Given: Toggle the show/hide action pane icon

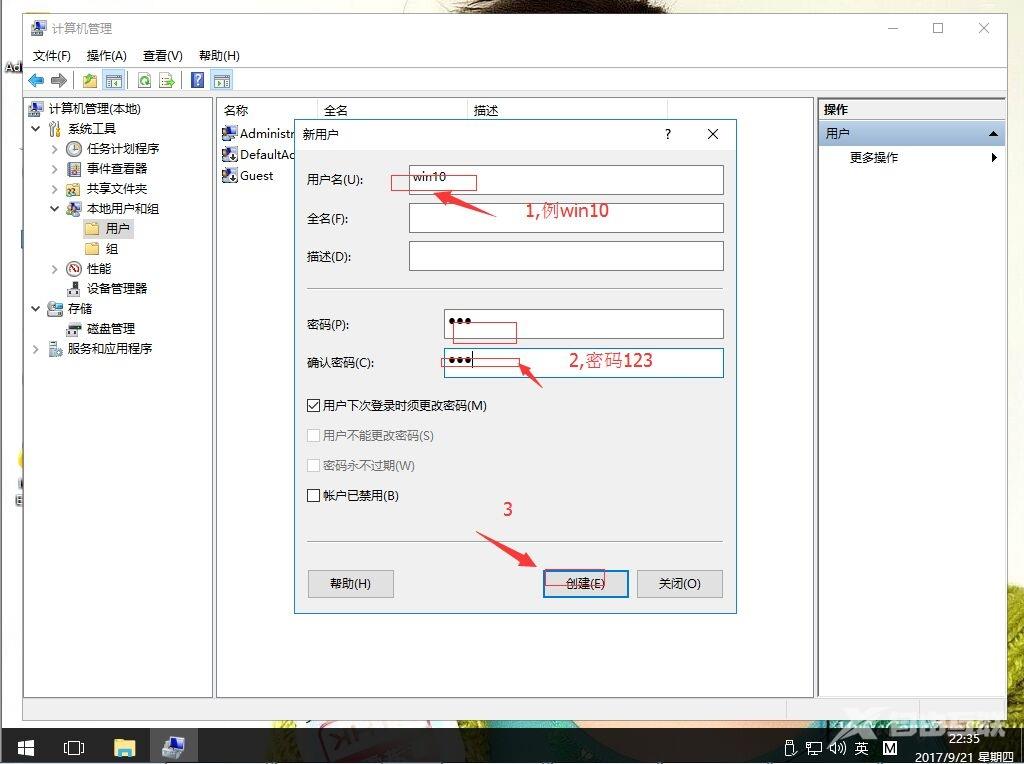Looking at the screenshot, I should (222, 81).
